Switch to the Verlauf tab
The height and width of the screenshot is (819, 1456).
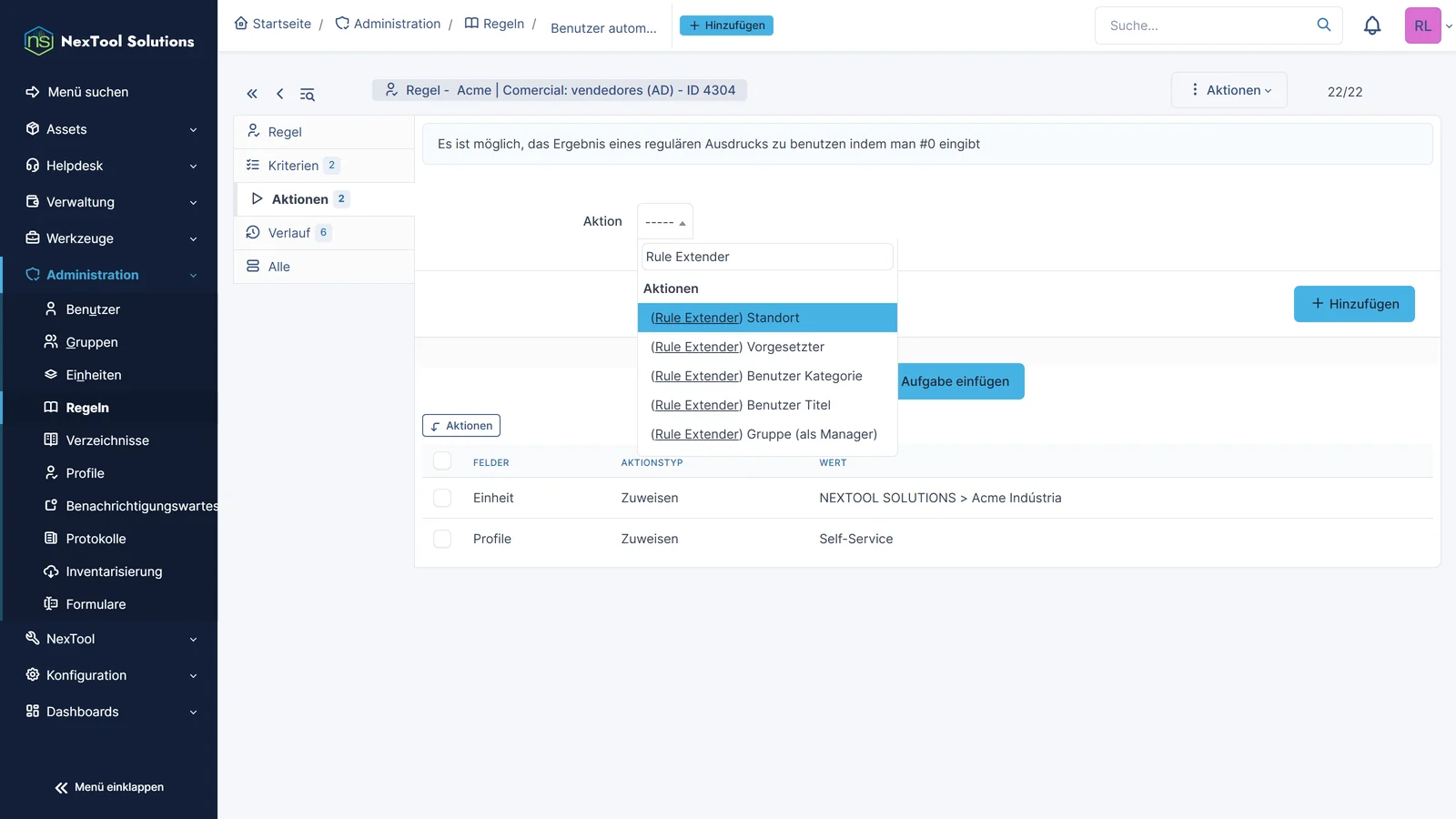[x=324, y=233]
